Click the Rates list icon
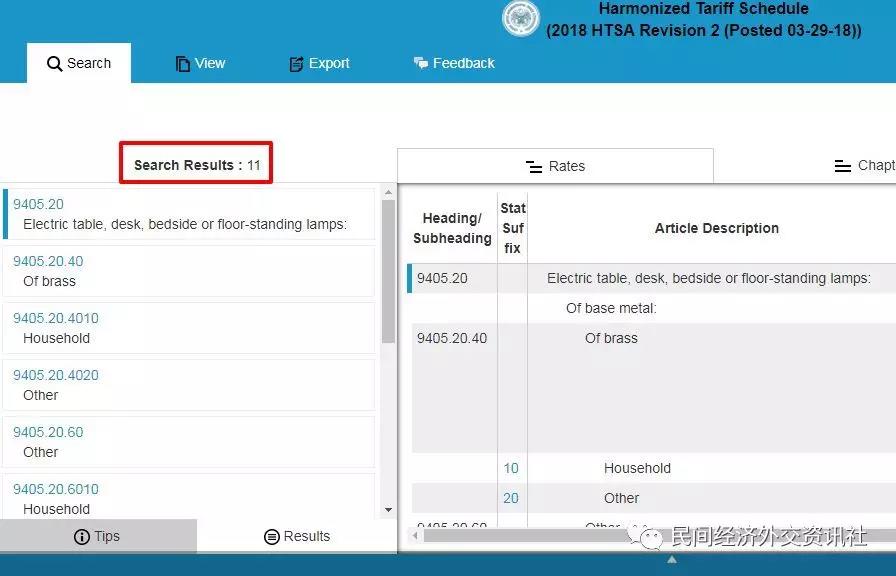Viewport: 896px width, 576px height. pos(534,167)
